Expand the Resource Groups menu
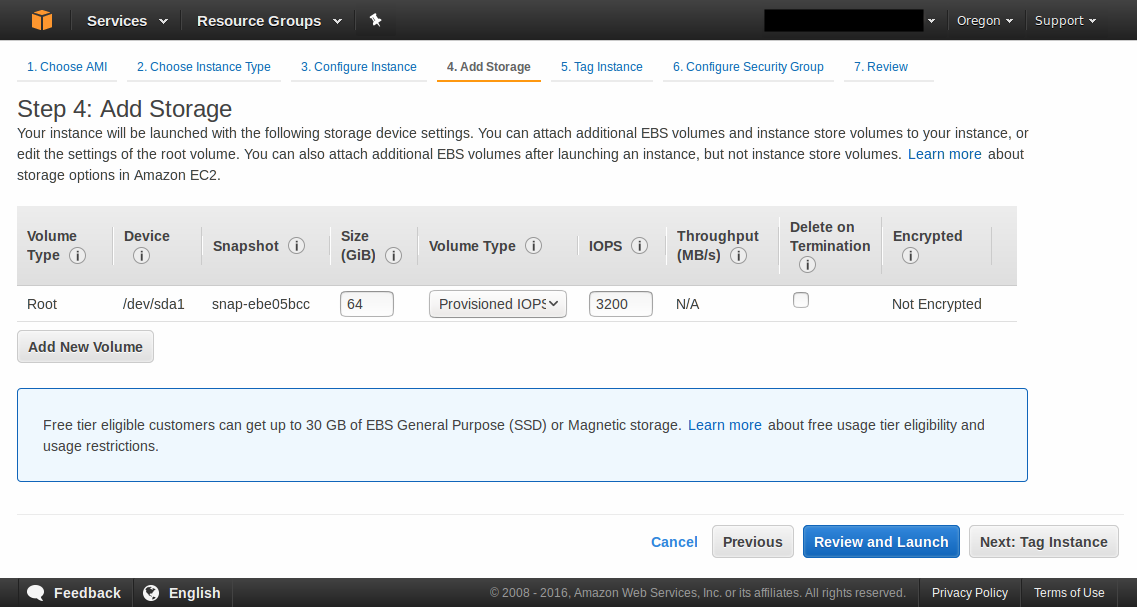 [x=268, y=20]
